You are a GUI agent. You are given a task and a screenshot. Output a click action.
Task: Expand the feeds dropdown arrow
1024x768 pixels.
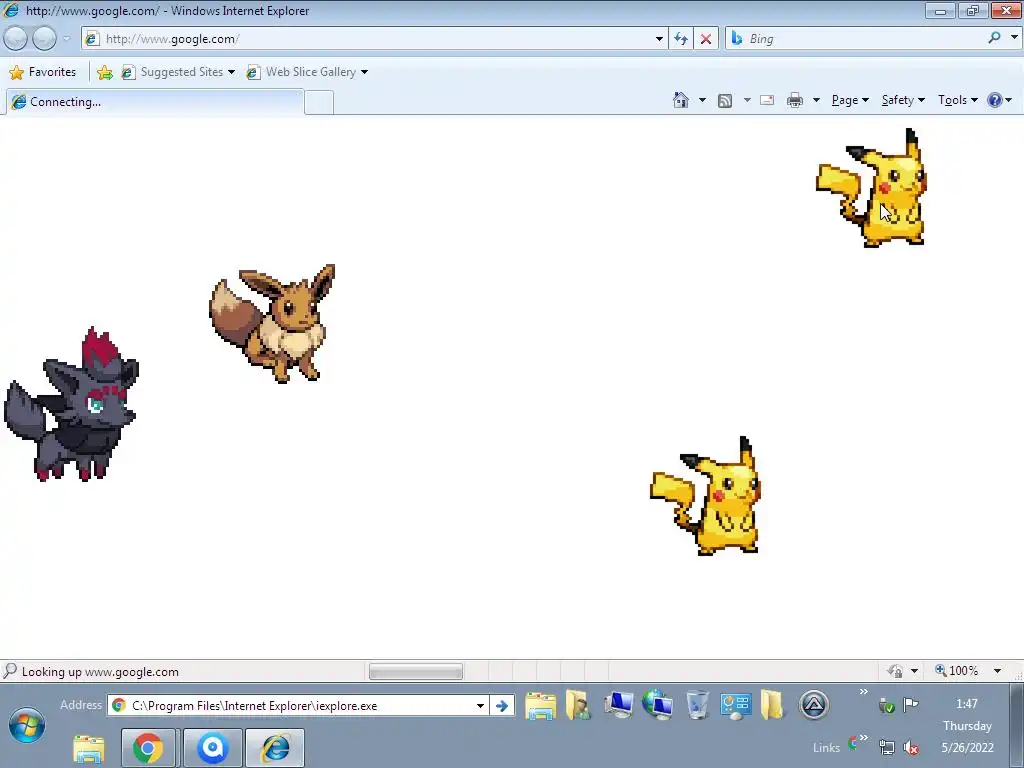747,100
